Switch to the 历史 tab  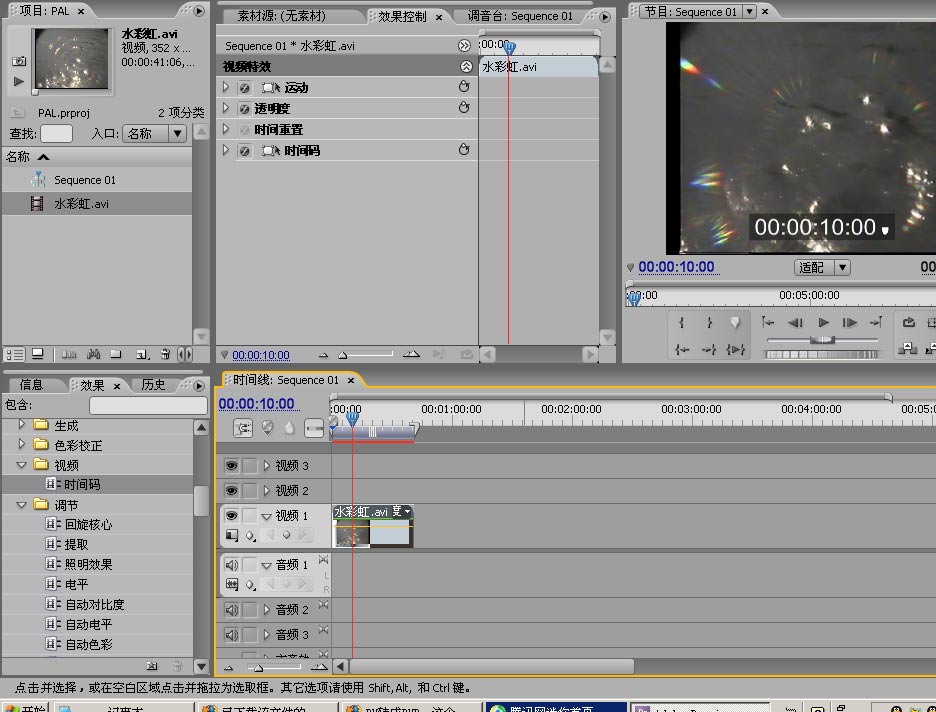pos(153,385)
